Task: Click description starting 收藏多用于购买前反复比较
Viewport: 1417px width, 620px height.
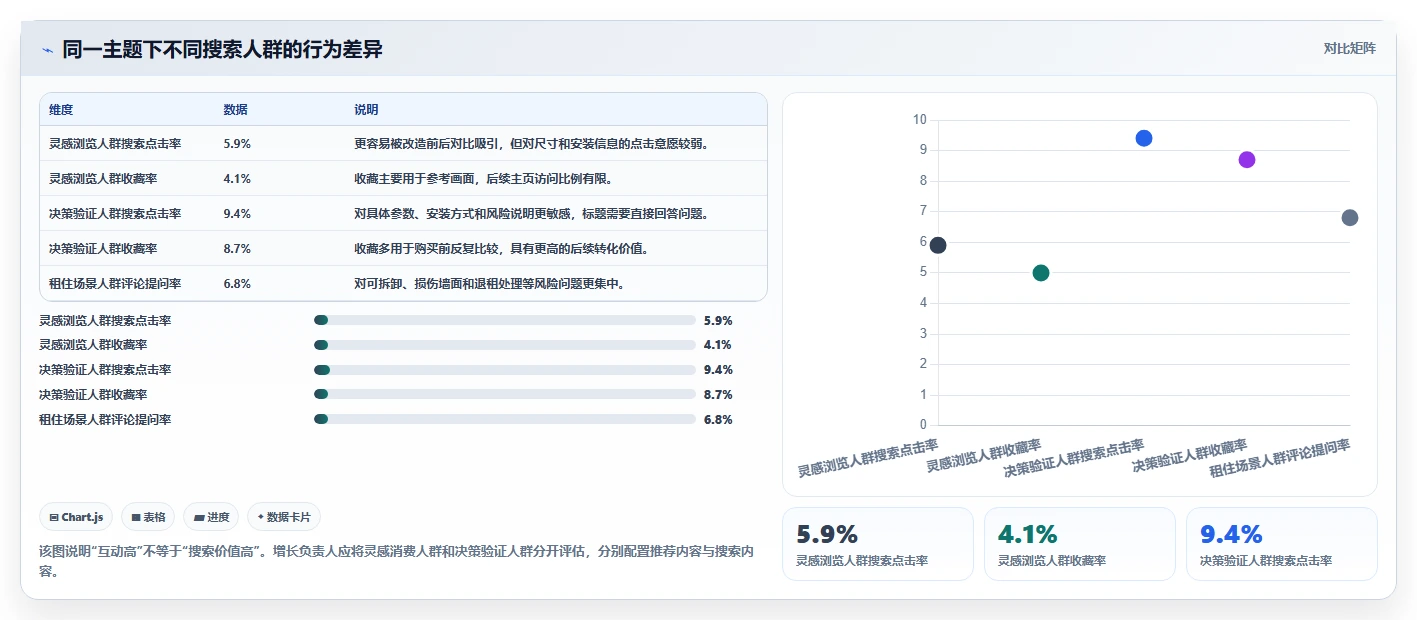Action: 501,248
